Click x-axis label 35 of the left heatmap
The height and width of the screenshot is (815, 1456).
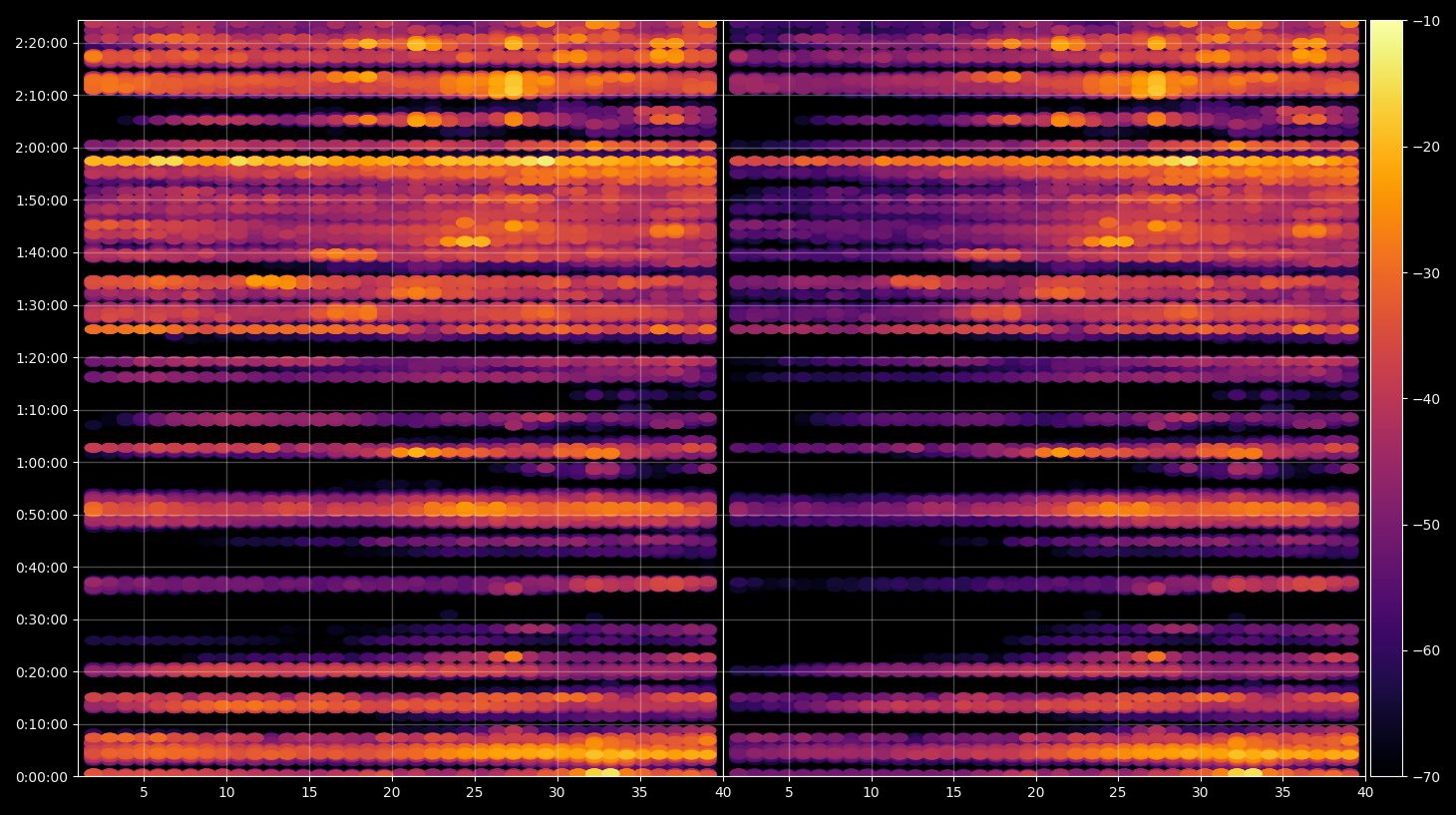[639, 793]
